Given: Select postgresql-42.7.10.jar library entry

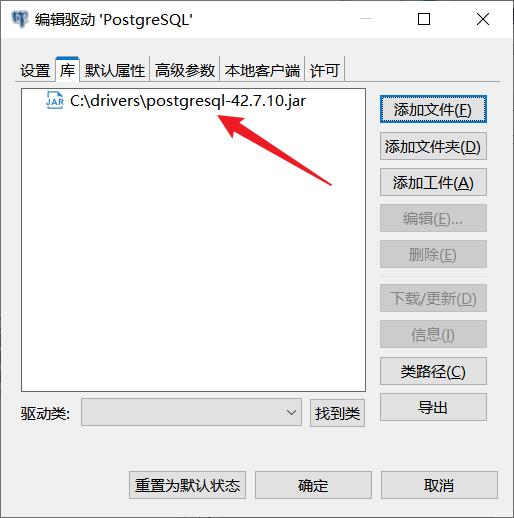Looking at the screenshot, I should pyautogui.click(x=188, y=101).
